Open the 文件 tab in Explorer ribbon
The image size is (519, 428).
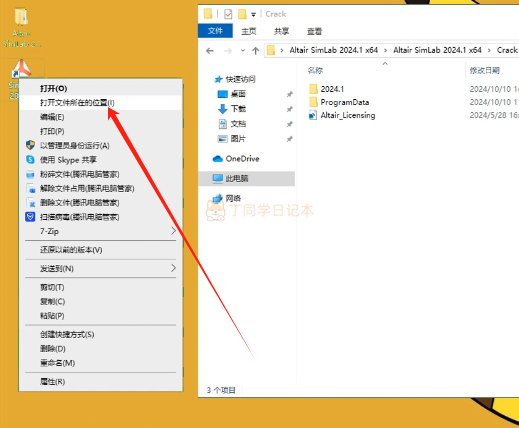coord(215,31)
